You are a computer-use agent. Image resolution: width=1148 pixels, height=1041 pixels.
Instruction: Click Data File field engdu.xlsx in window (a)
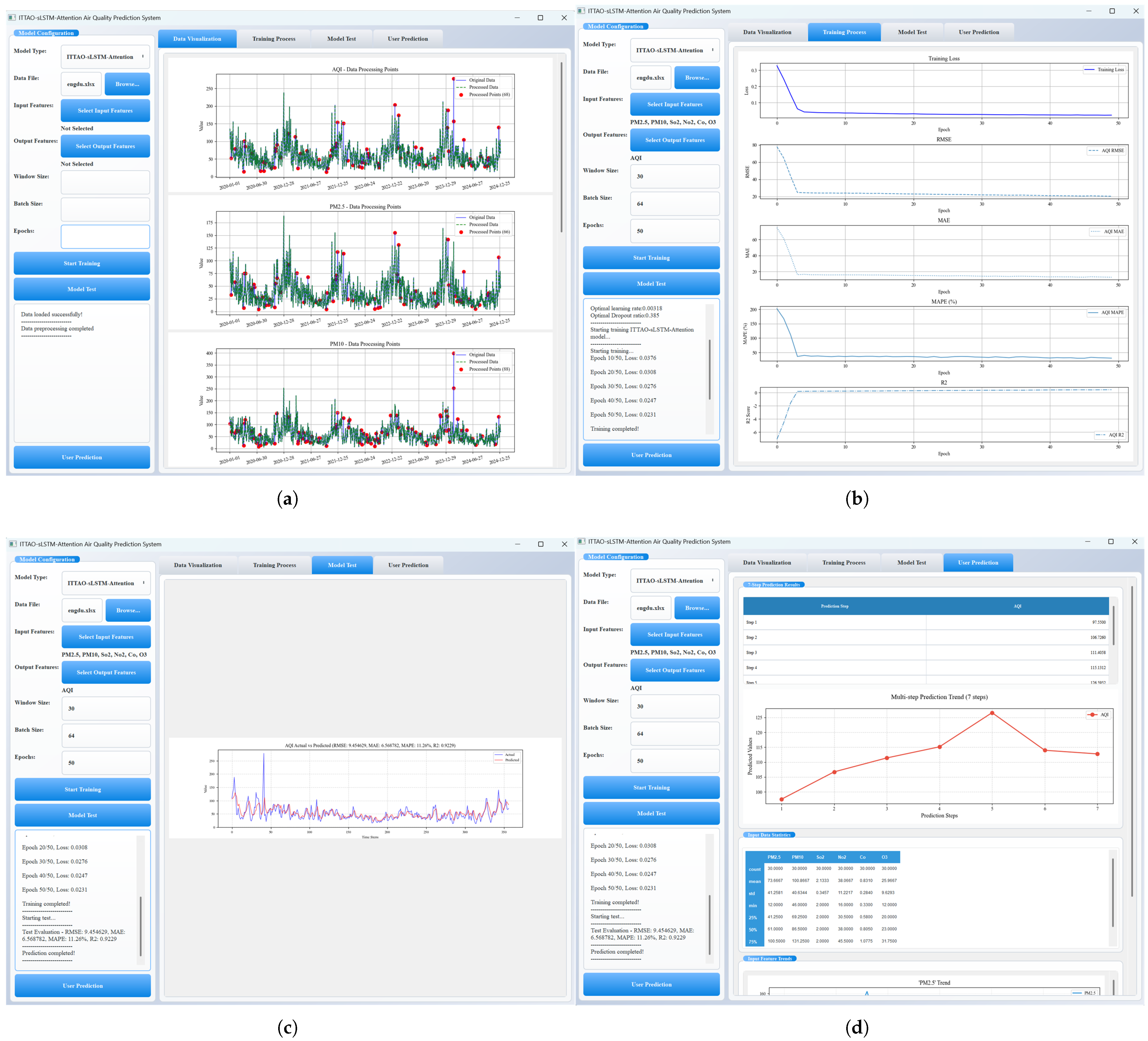click(x=81, y=84)
